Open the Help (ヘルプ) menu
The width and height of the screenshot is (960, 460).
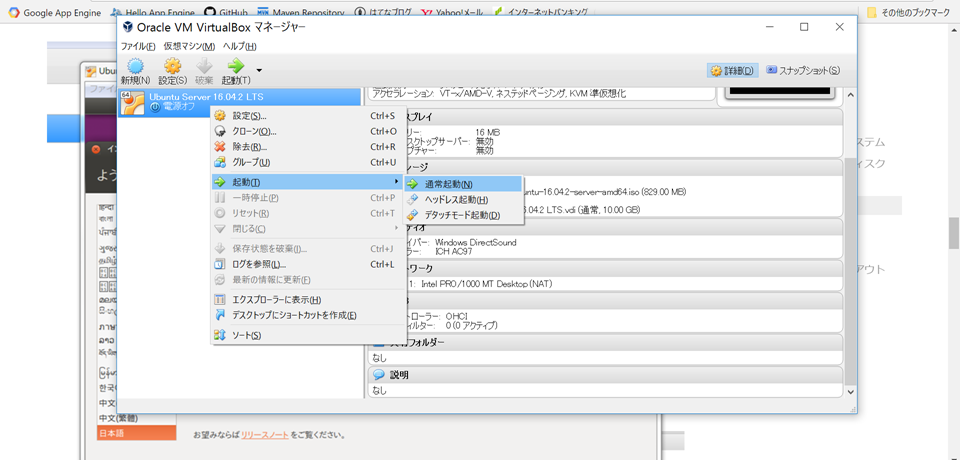tap(239, 46)
